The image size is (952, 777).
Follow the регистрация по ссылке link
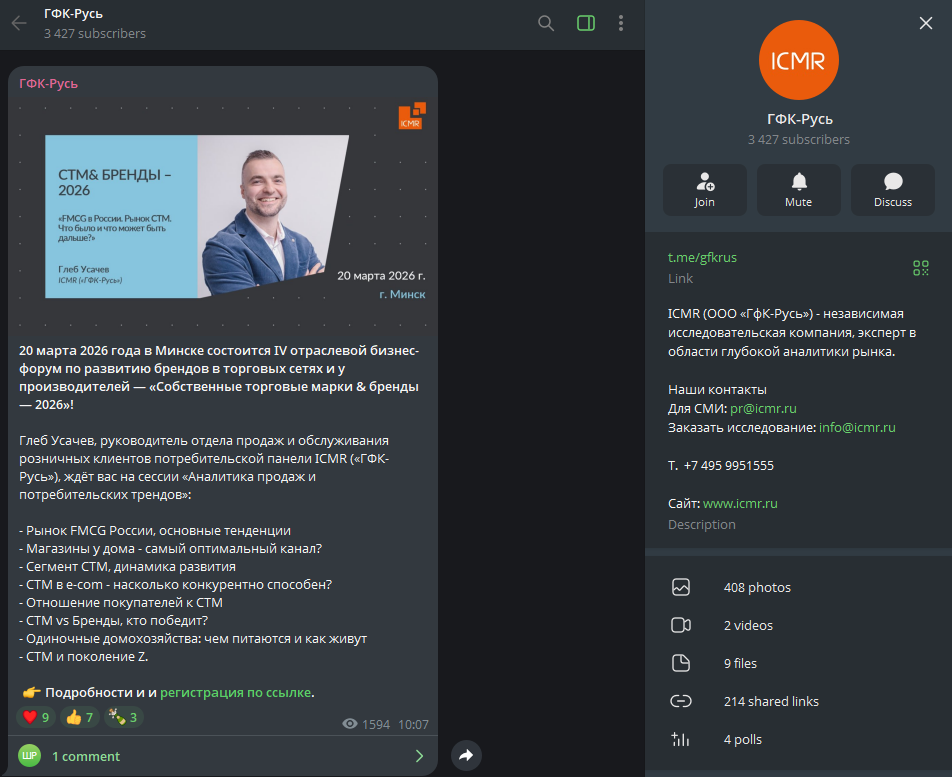point(236,693)
